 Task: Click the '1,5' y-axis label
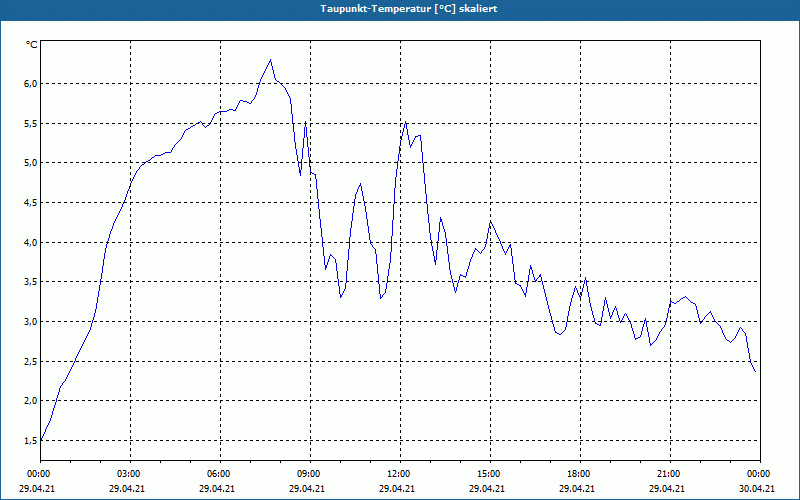point(31,440)
